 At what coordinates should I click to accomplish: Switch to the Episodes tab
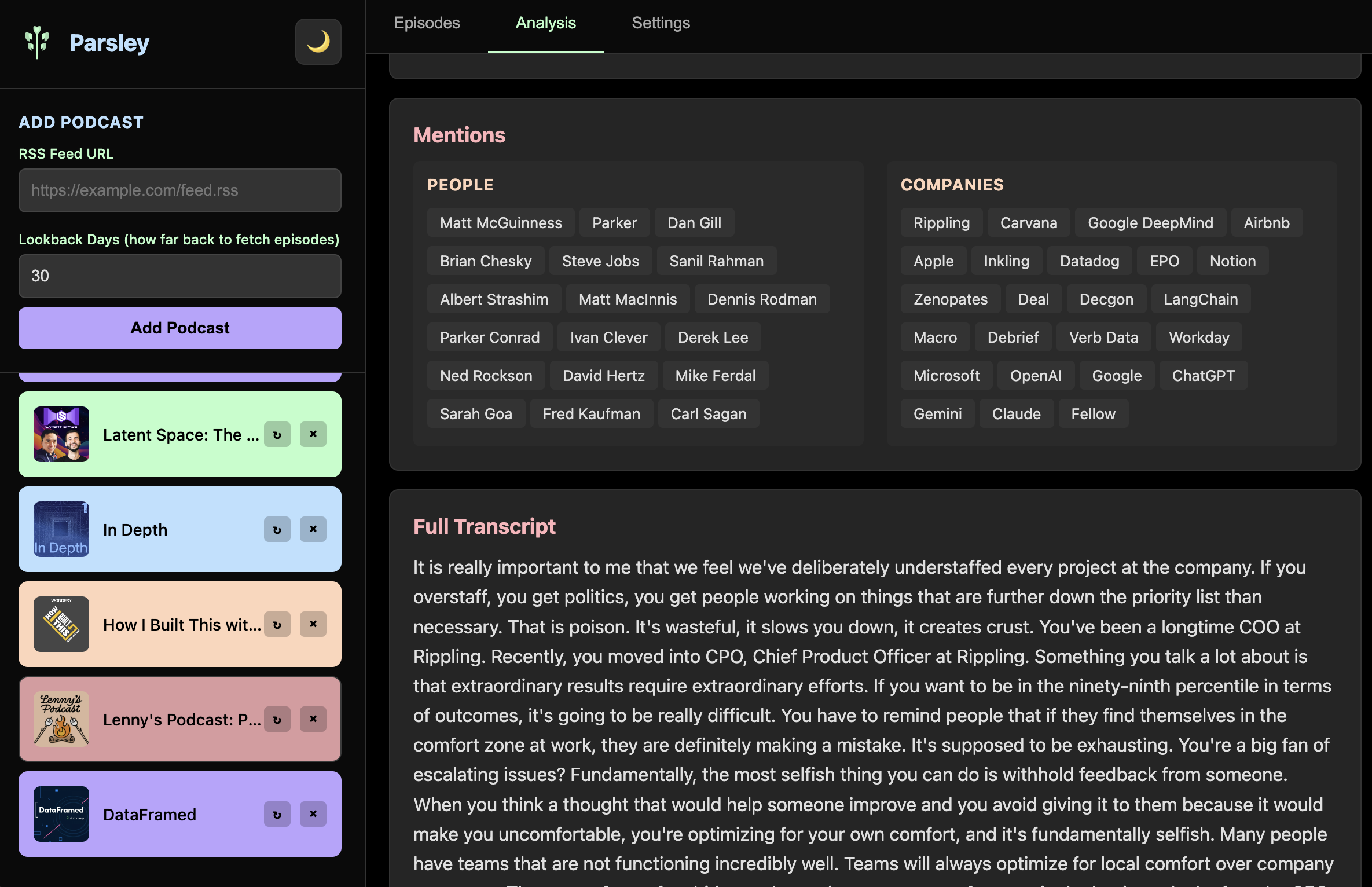click(x=427, y=23)
